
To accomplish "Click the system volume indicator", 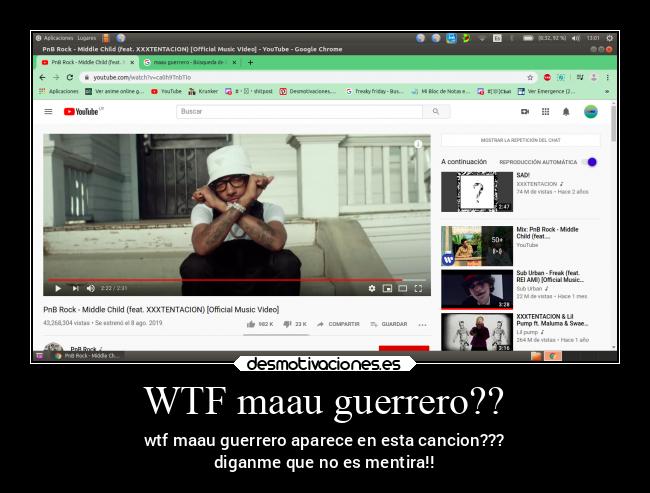I will click(575, 38).
